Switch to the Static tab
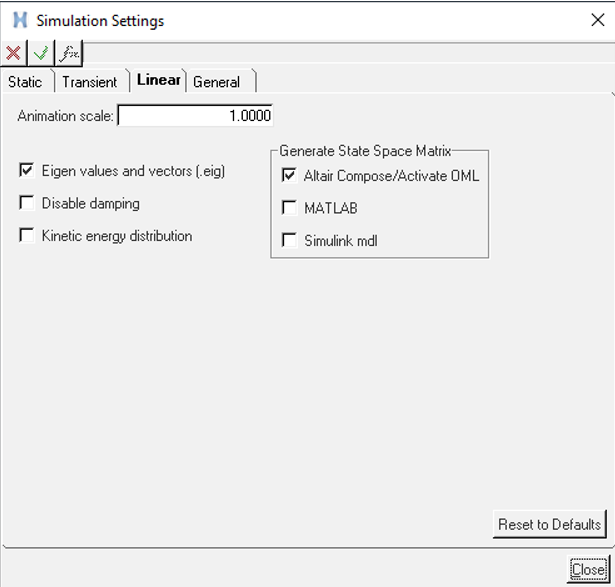This screenshot has height=587, width=615. click(25, 82)
